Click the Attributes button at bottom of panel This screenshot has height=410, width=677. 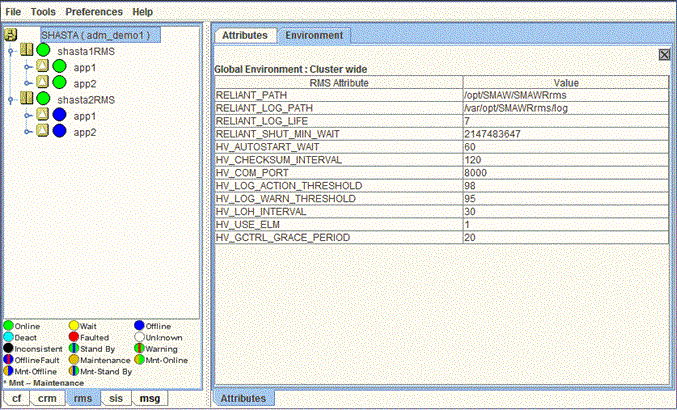pyautogui.click(x=244, y=398)
